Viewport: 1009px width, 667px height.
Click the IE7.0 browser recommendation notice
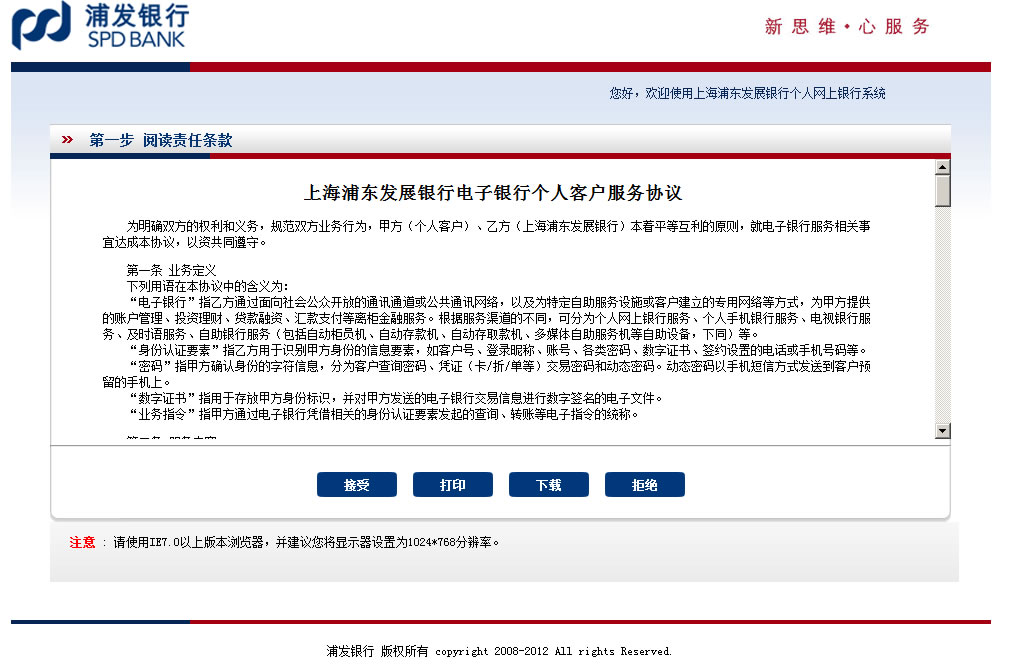(x=306, y=542)
